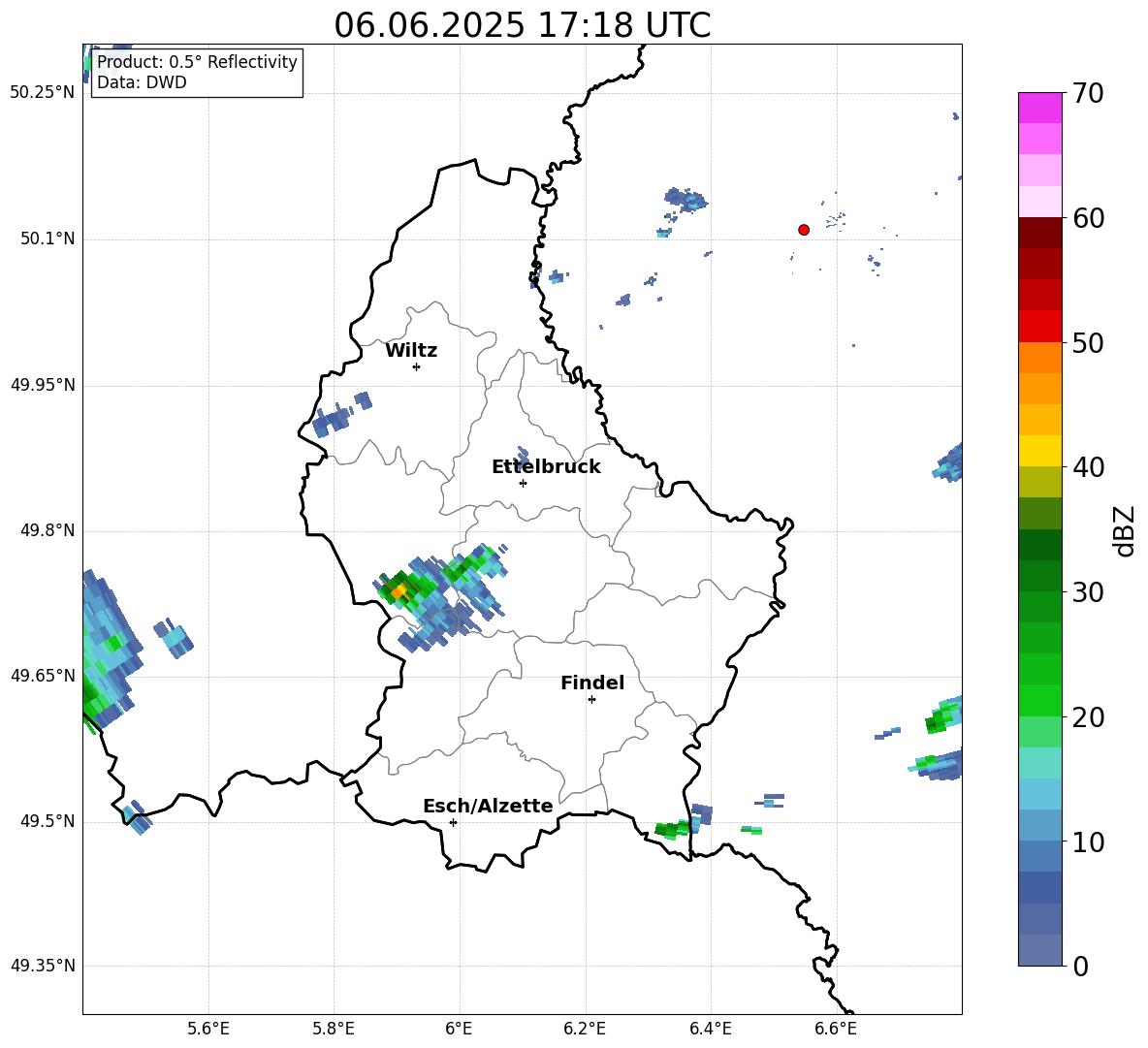1148x1048 pixels.
Task: Click the 50.25°N latitude label
Action: coord(43,93)
